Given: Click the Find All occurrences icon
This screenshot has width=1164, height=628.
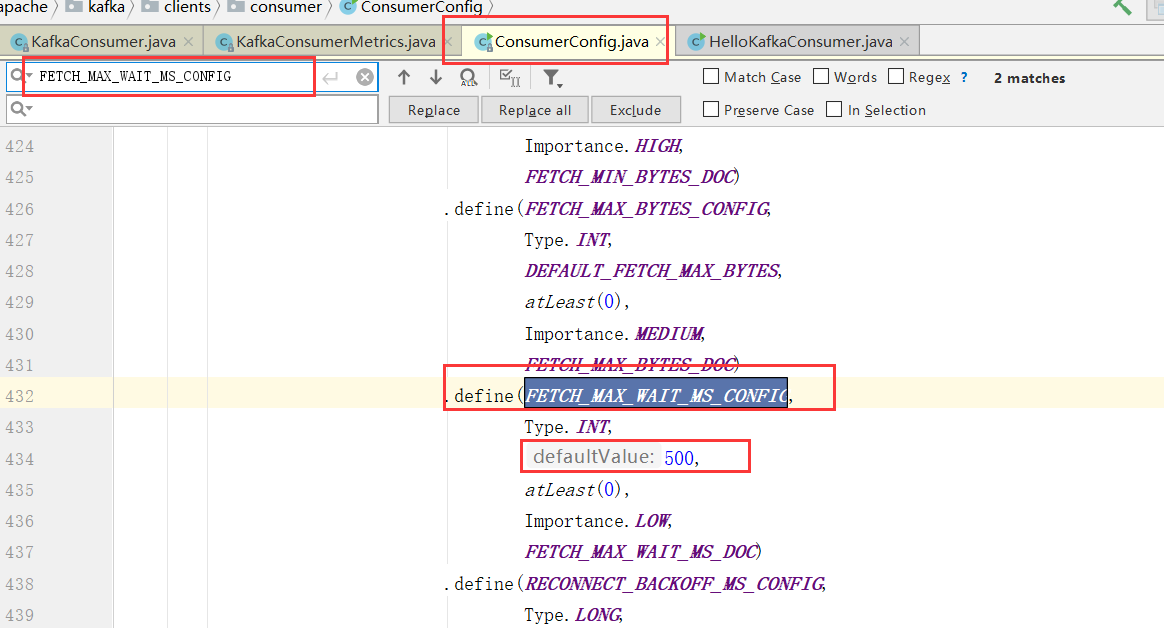Looking at the screenshot, I should point(468,77).
